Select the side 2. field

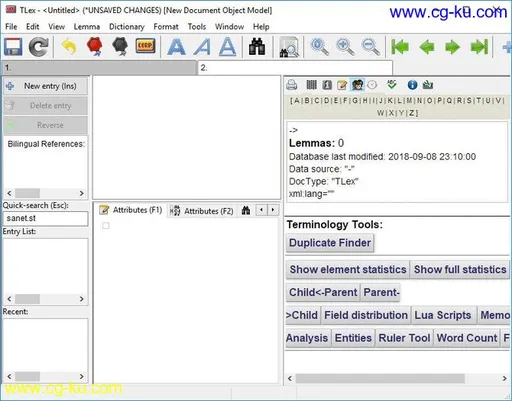[x=295, y=68]
